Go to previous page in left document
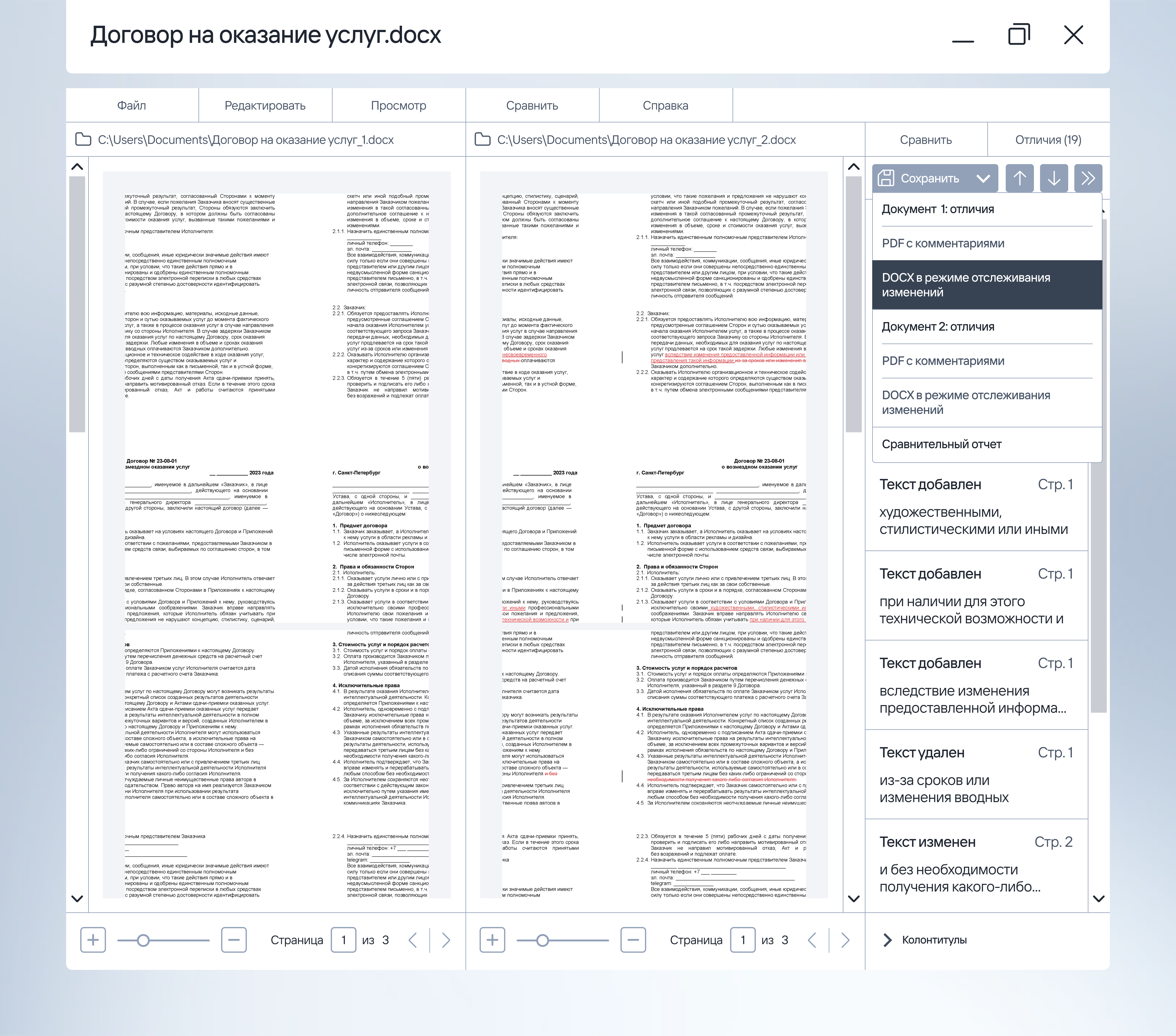Viewport: 1176px width, 1036px height. pyautogui.click(x=413, y=940)
